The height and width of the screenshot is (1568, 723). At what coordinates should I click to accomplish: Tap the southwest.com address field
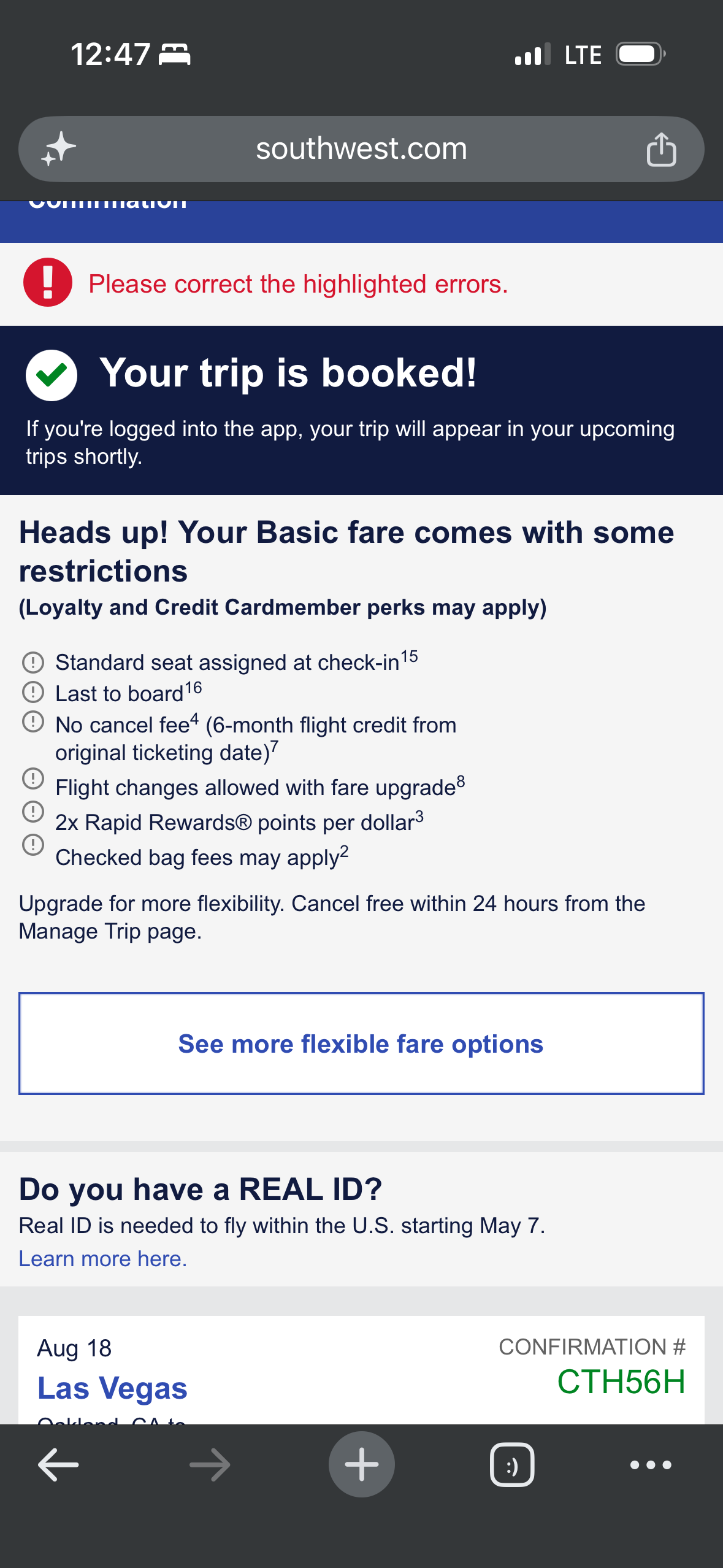[x=361, y=149]
